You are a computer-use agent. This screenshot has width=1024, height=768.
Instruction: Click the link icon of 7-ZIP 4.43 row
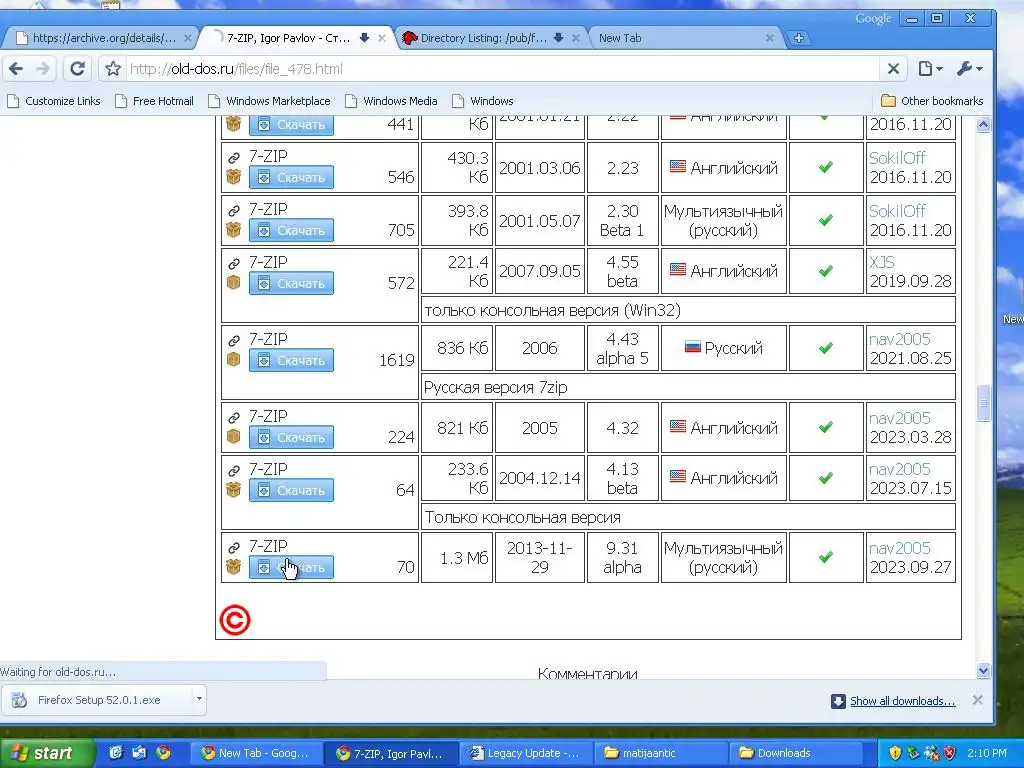click(233, 340)
